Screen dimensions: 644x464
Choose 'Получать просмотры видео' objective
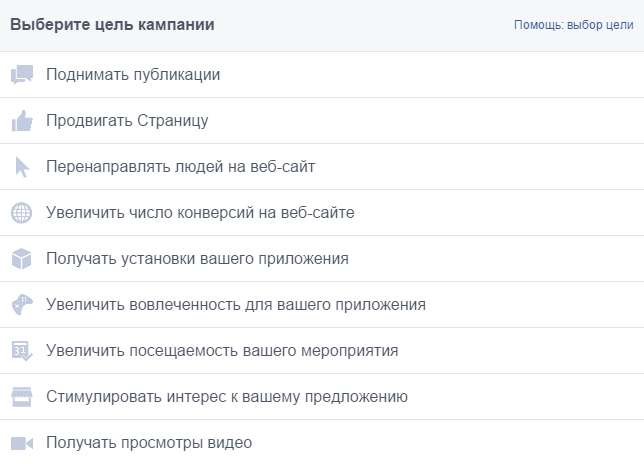click(149, 443)
